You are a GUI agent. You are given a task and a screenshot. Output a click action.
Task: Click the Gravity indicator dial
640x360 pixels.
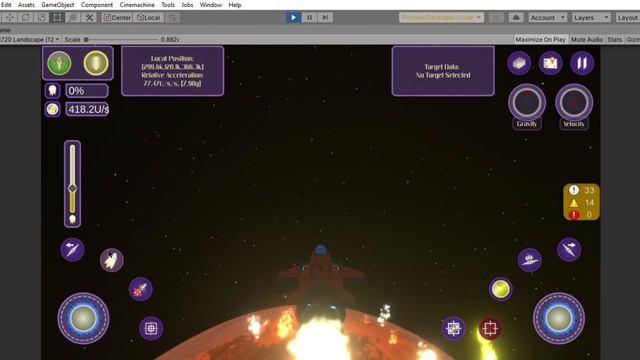[527, 102]
